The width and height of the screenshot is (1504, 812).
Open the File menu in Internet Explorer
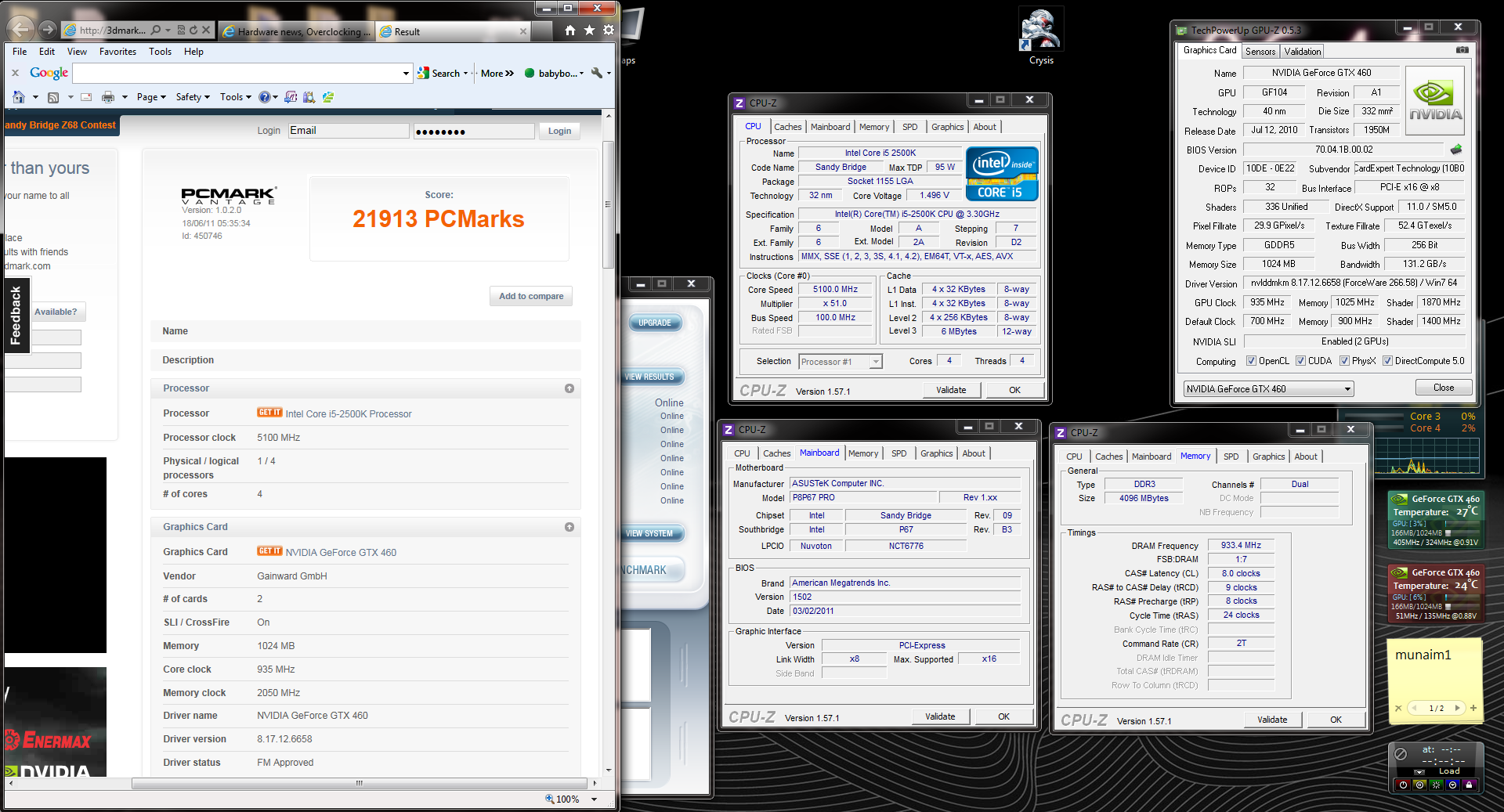pos(20,52)
